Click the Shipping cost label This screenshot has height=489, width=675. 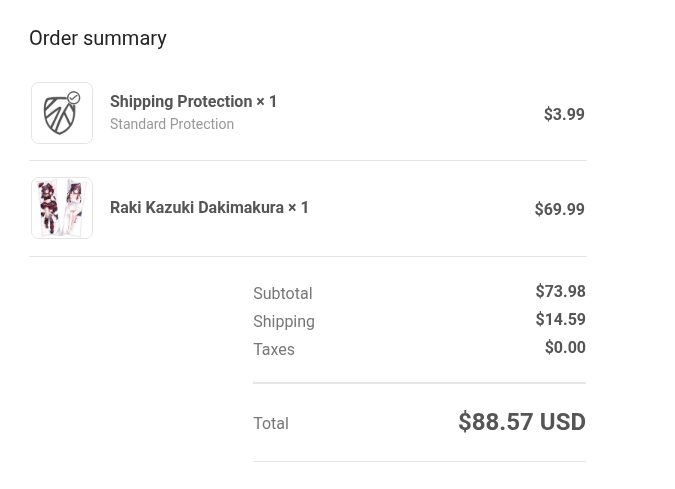tap(284, 321)
